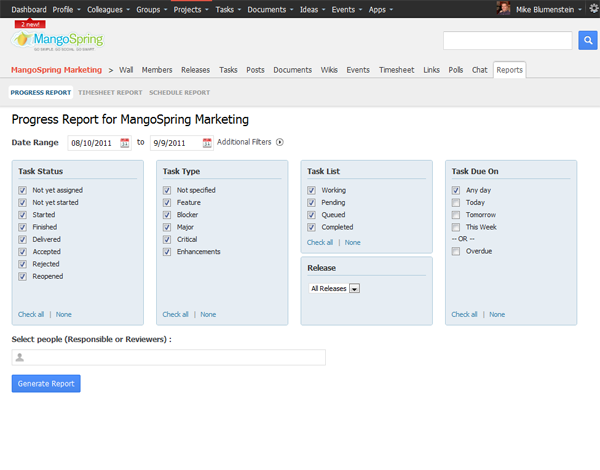Open the top bar Documents dropdown

pos(270,10)
